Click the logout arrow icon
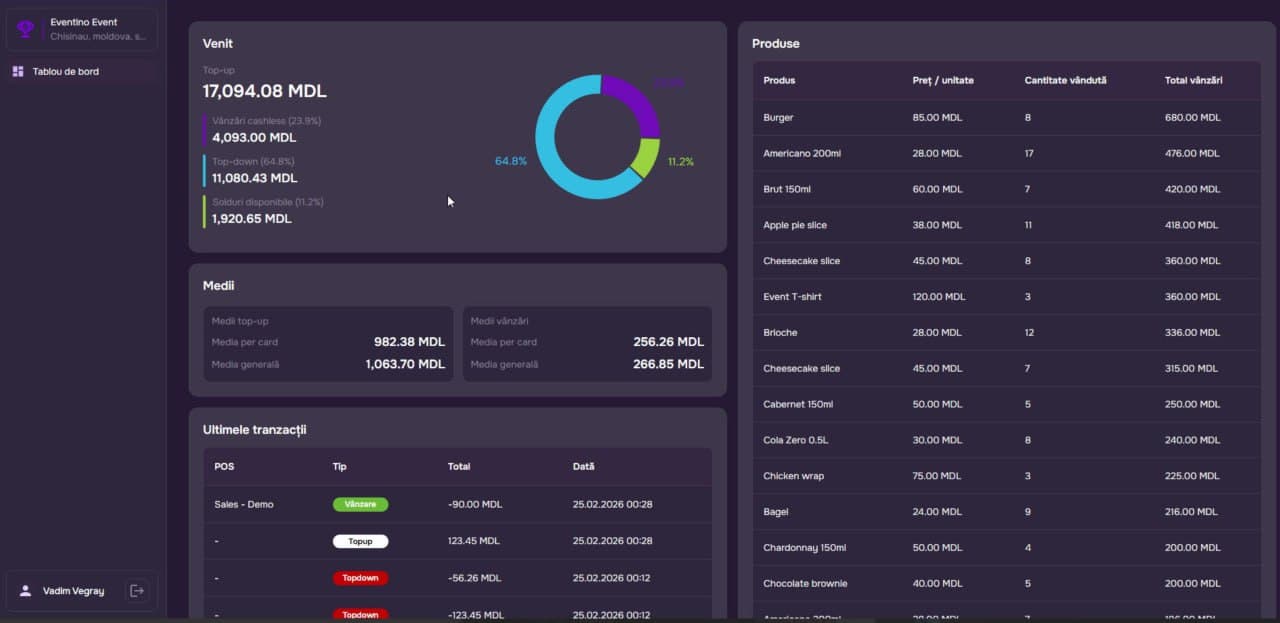1280x623 pixels. click(137, 590)
